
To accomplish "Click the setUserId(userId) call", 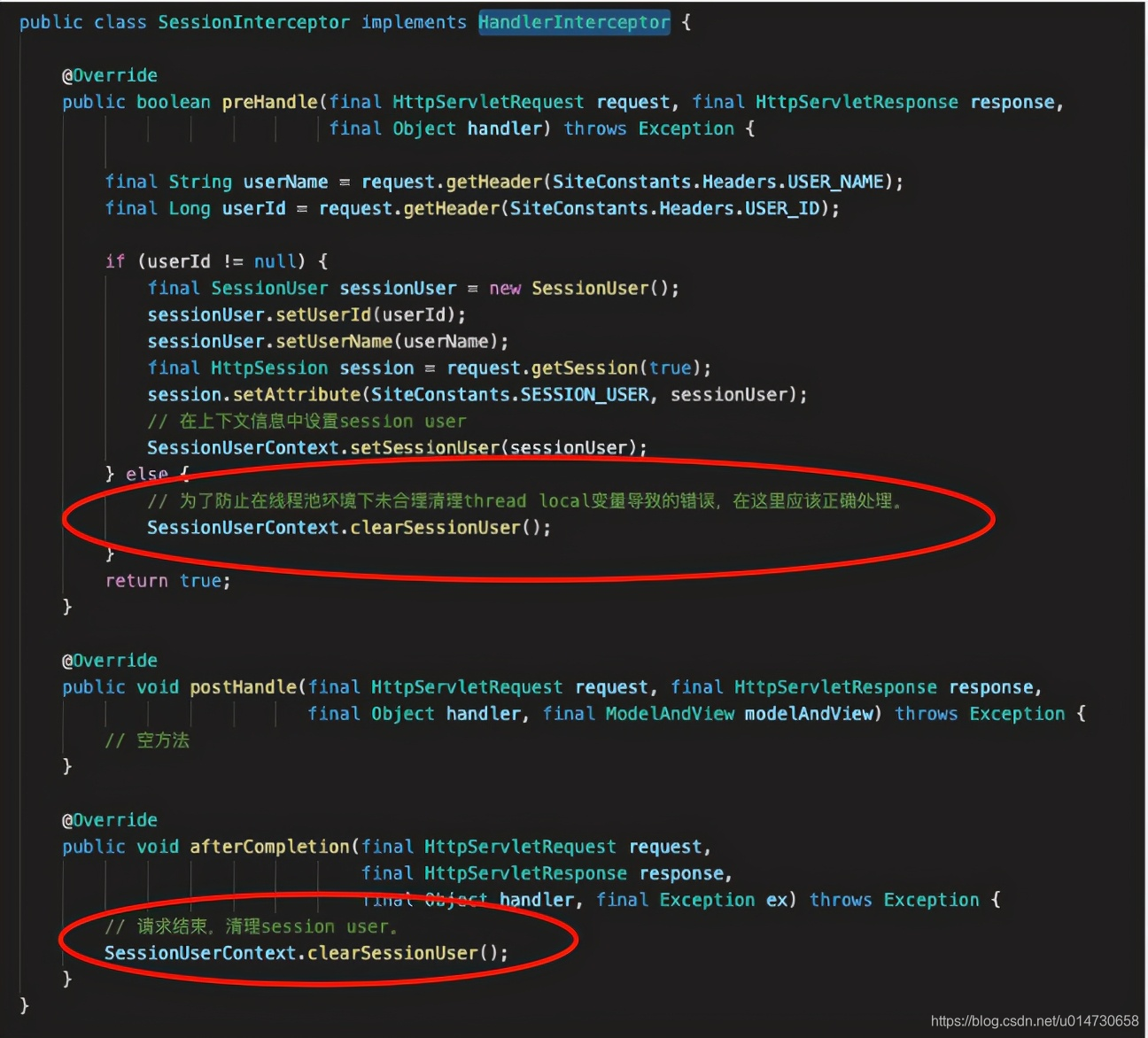I will pyautogui.click(x=366, y=314).
